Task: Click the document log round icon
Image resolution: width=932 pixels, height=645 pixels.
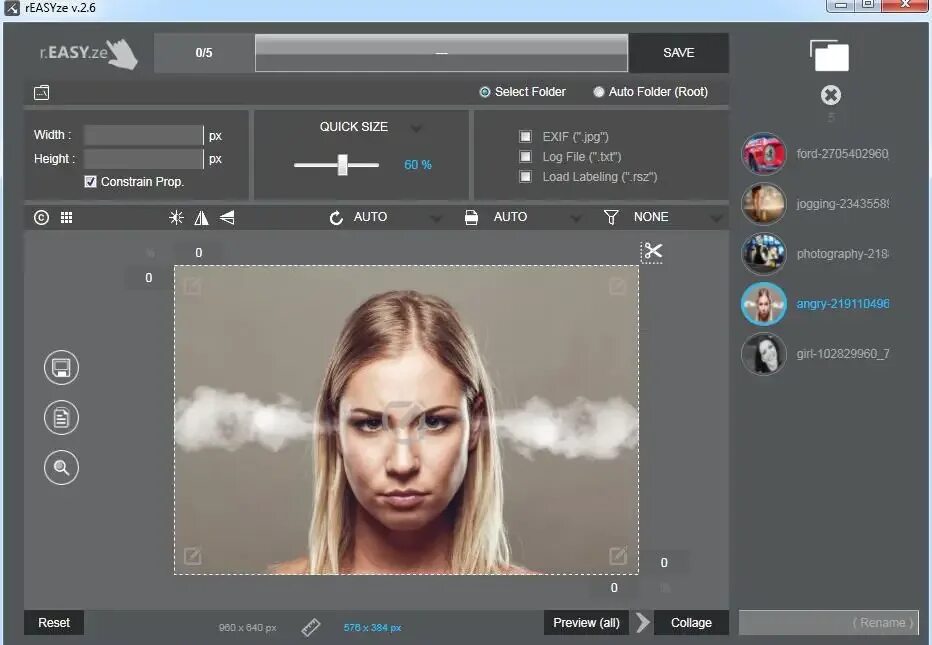Action: pos(61,417)
